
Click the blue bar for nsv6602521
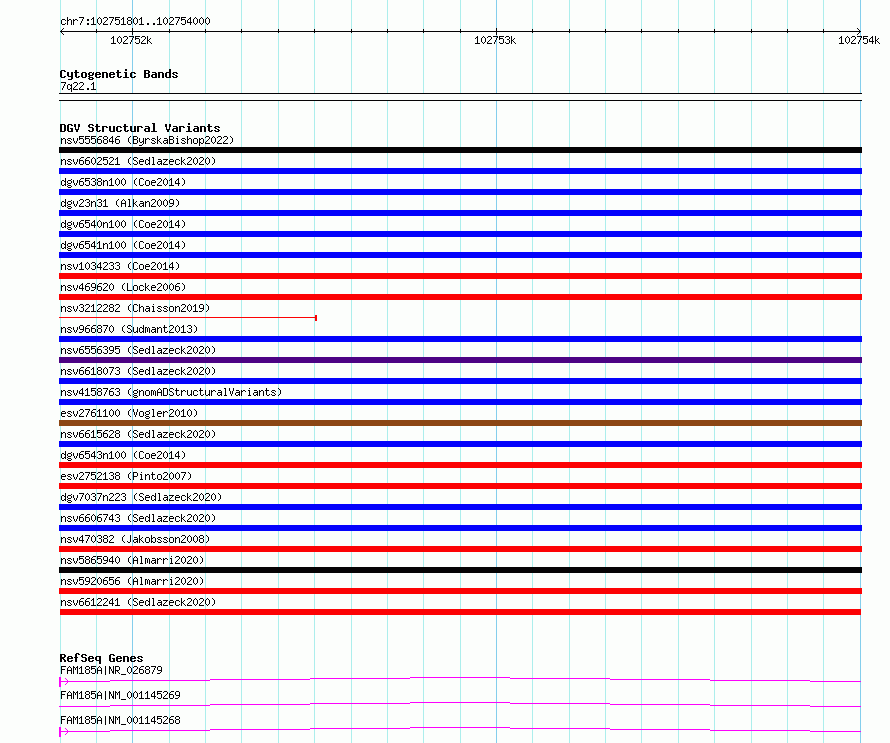tap(460, 171)
